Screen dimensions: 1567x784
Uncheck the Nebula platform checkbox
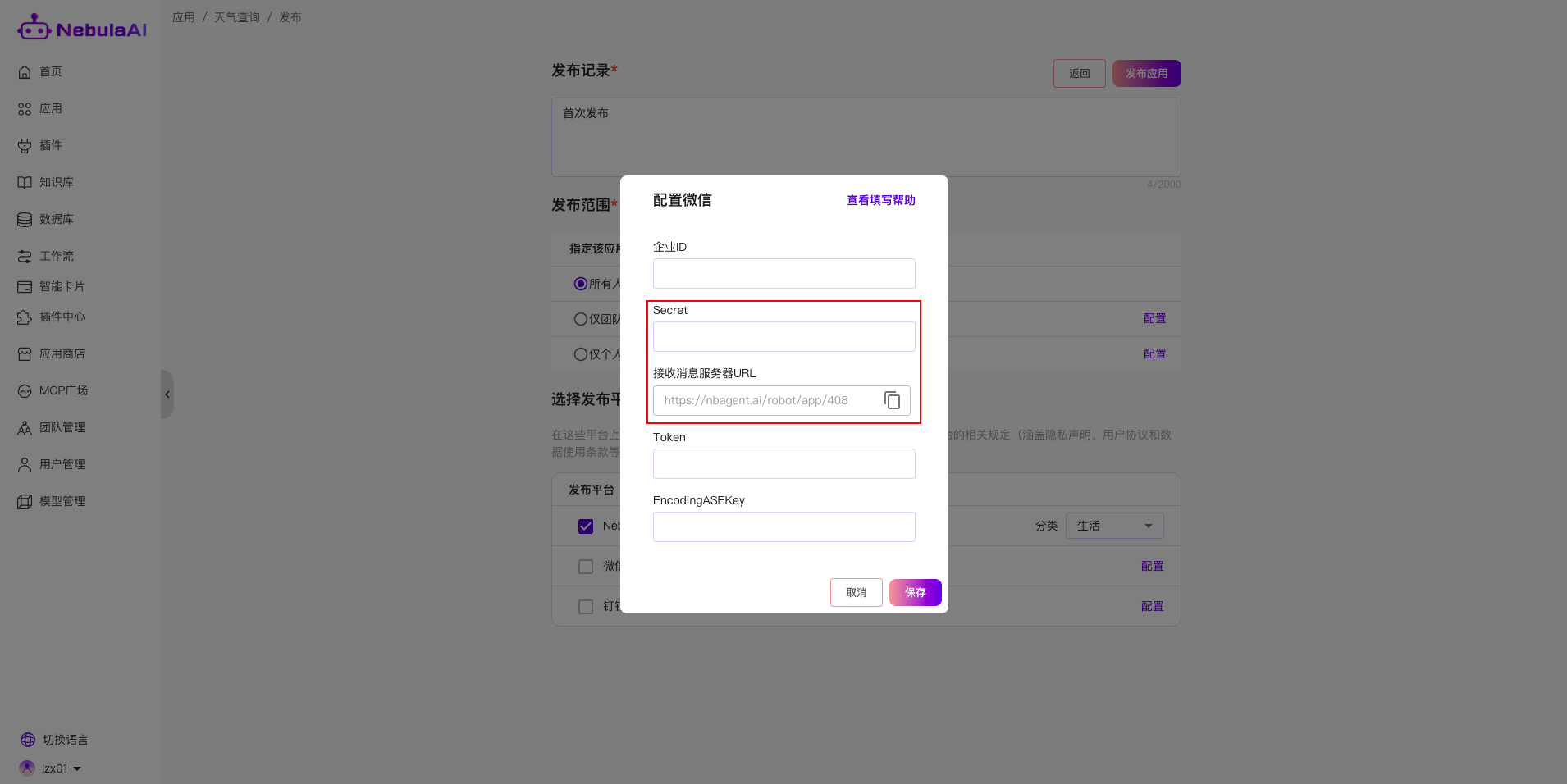pyautogui.click(x=586, y=526)
